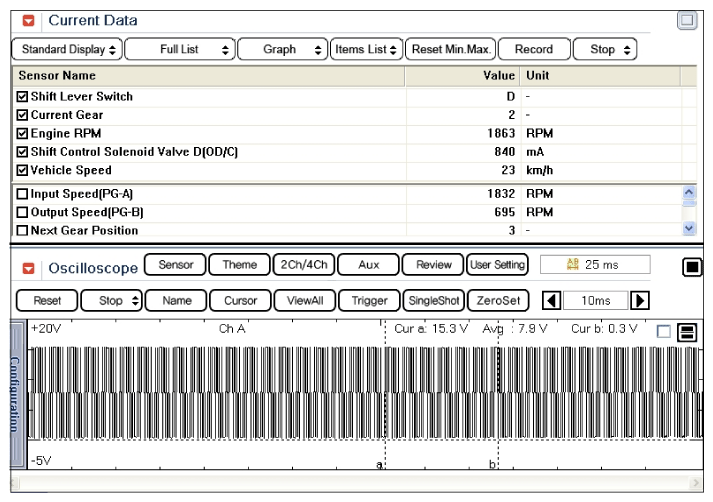The width and height of the screenshot is (713, 502).
Task: Uncheck Shift Control Solenoid Valve D checkbox
Action: pos(22,151)
